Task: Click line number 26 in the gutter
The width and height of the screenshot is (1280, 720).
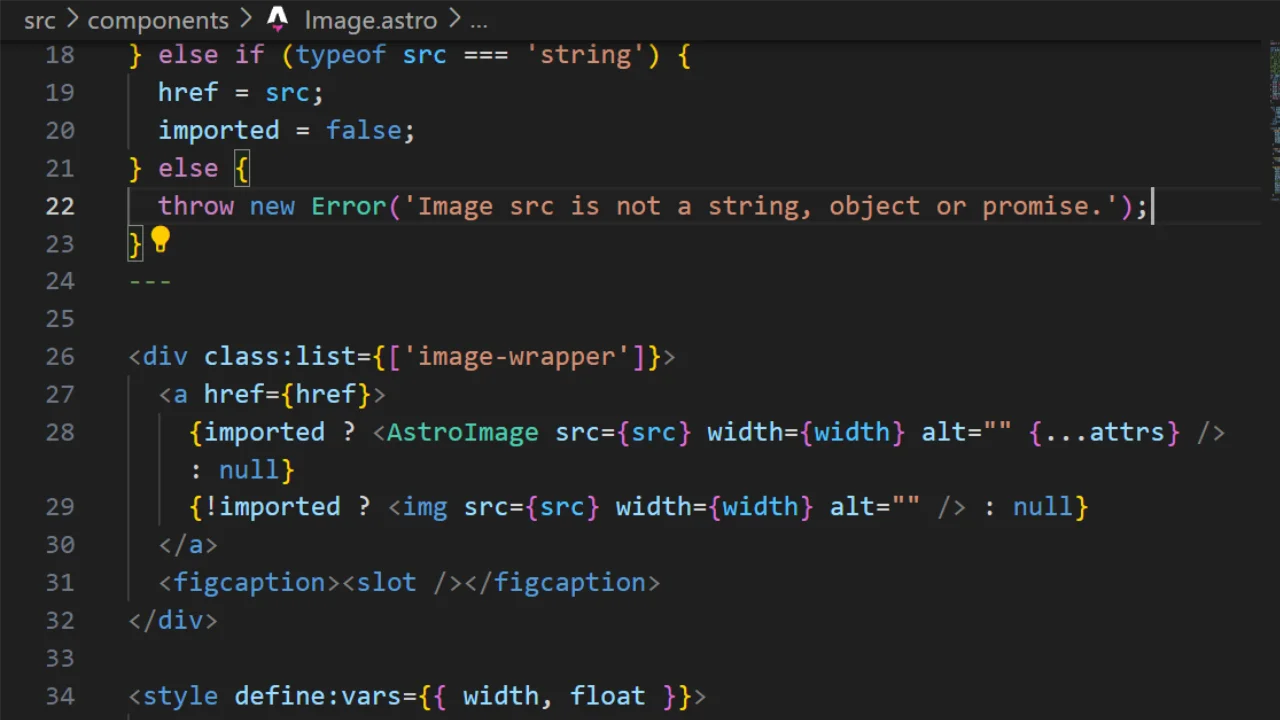Action: click(60, 357)
